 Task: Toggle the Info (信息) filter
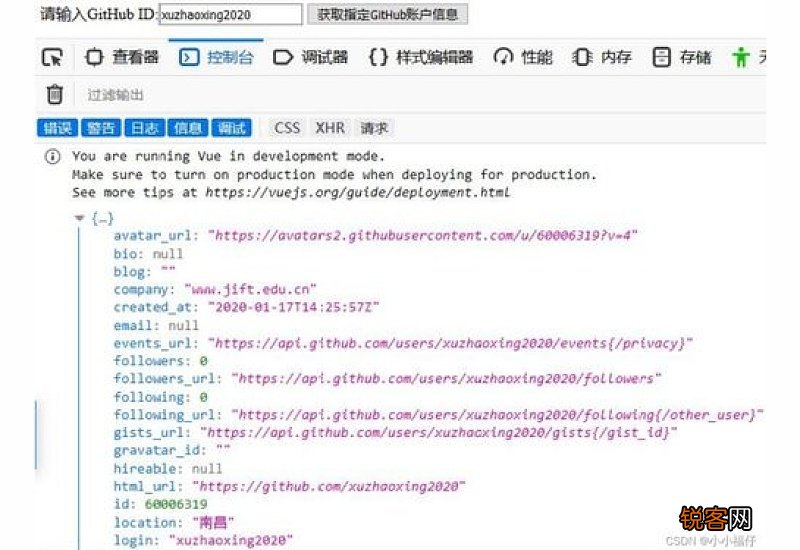188,128
